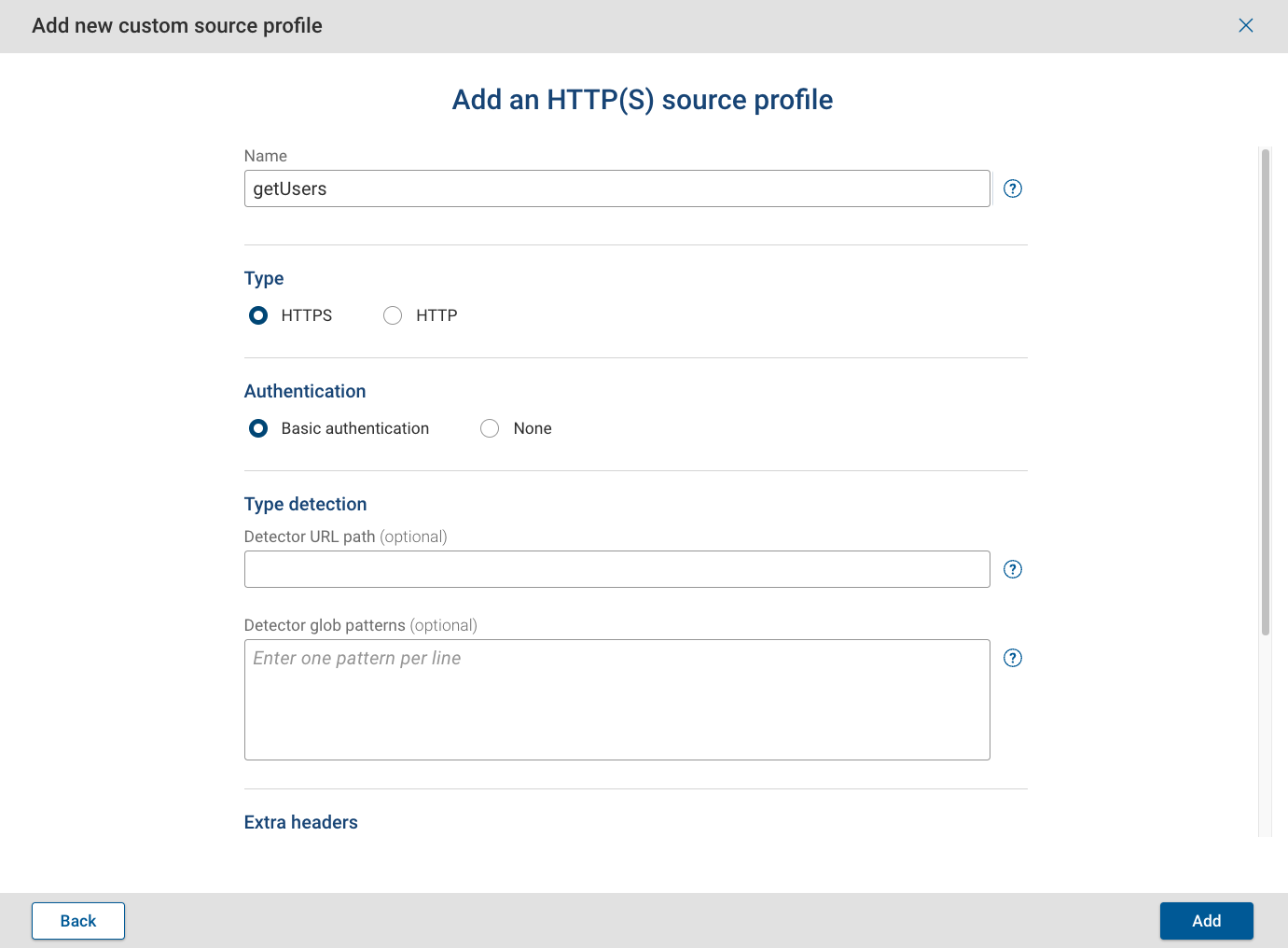The width and height of the screenshot is (1288, 948).
Task: Click the Authentication section heading
Action: click(305, 391)
